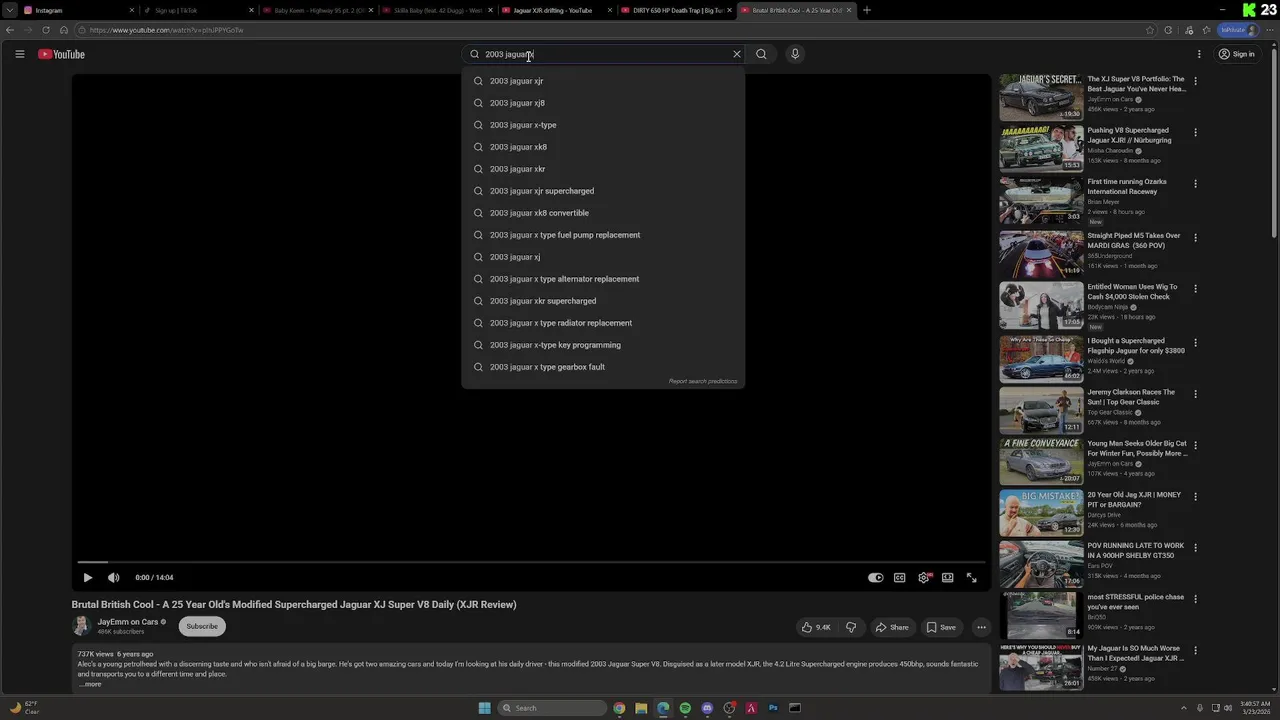Click Report search predictions link
Screen dimensions: 1280x720
click(x=703, y=381)
